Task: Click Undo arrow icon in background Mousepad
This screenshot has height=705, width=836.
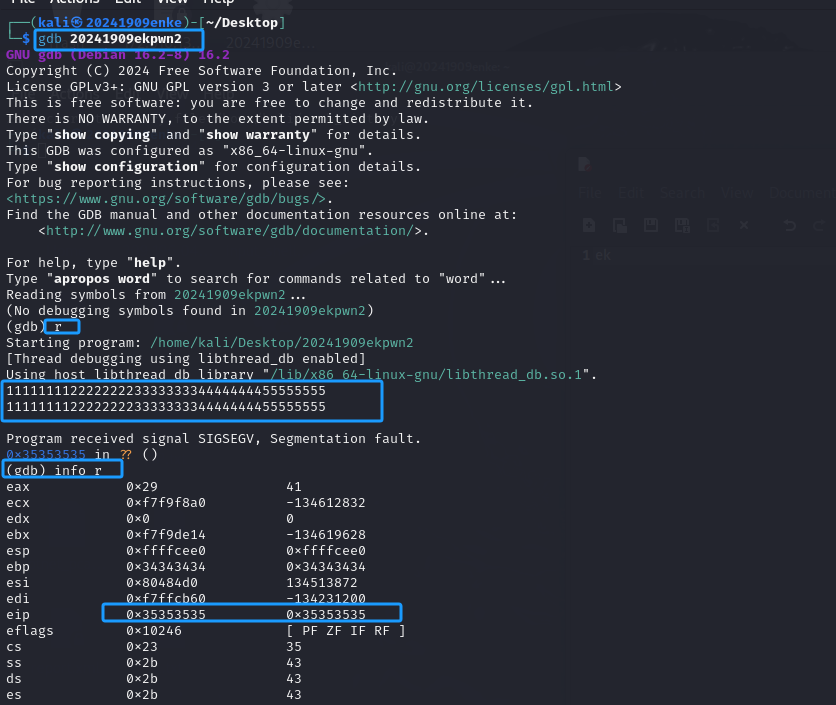Action: tap(790, 225)
